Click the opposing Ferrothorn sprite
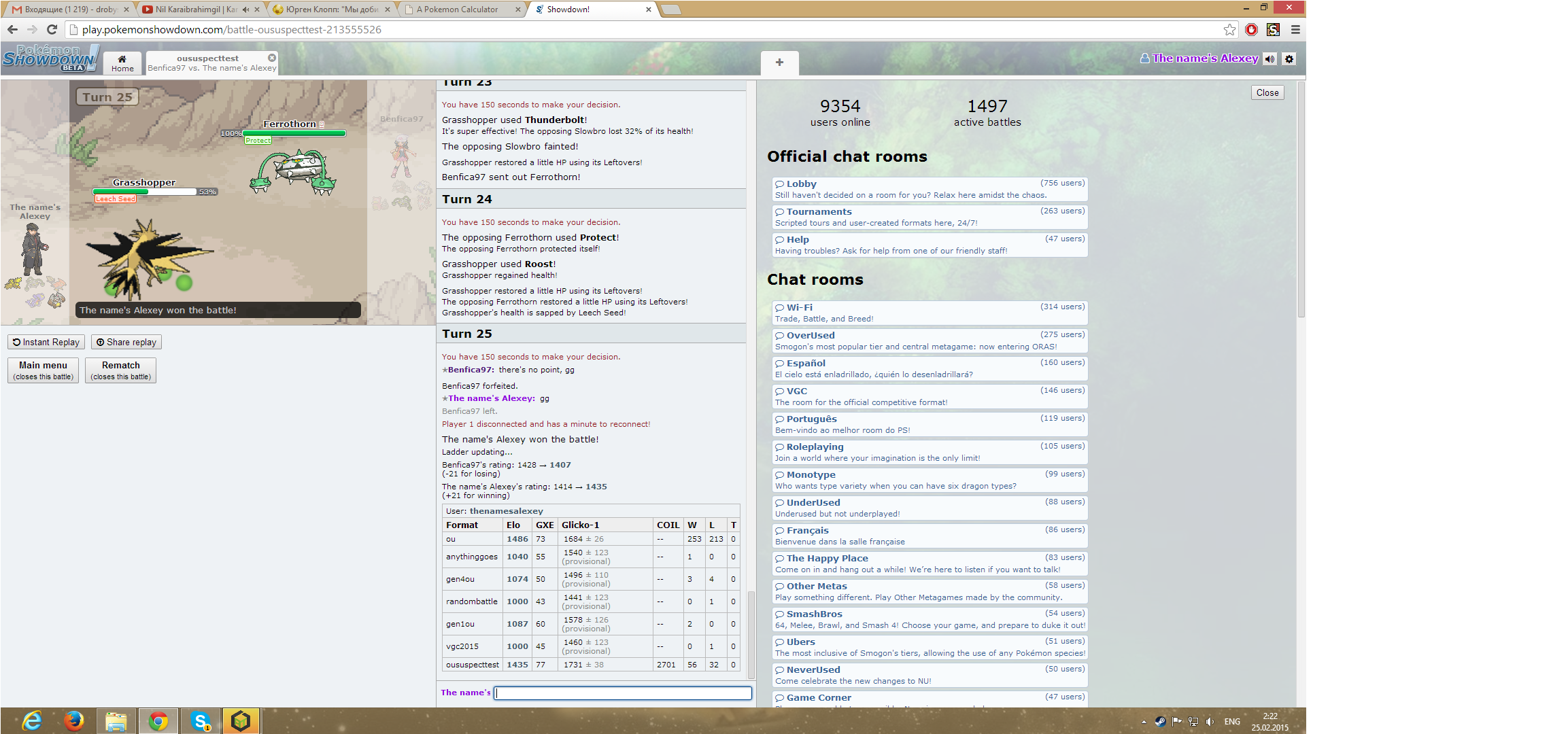This screenshot has height=734, width=1568. [292, 172]
